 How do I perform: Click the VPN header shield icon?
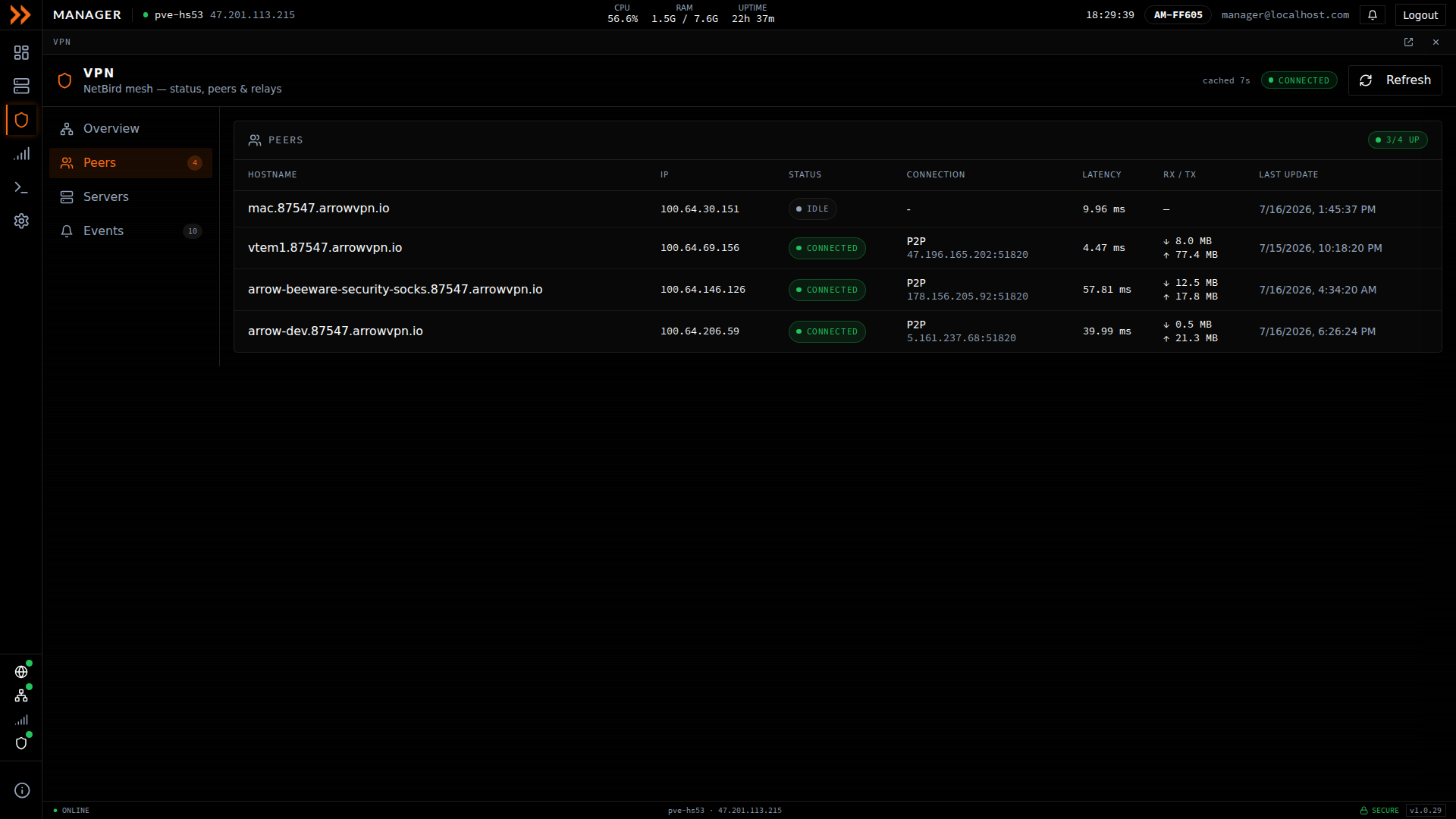64,80
